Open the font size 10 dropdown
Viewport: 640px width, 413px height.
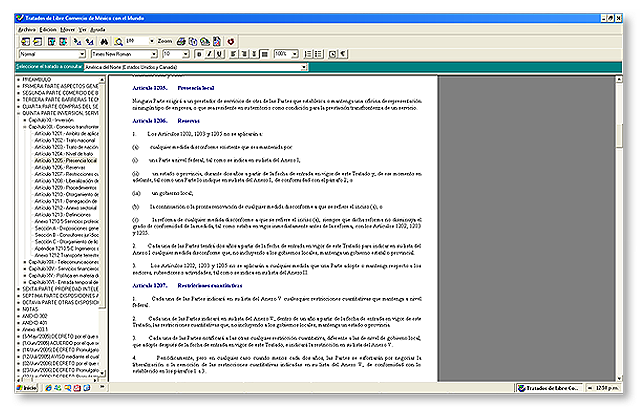coord(186,54)
